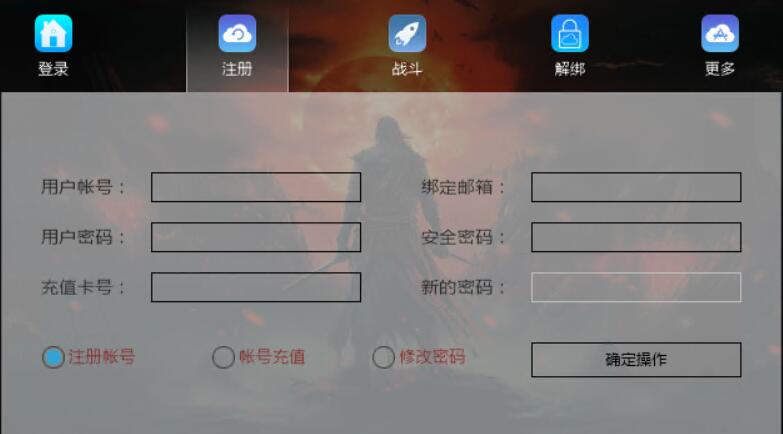
Task: Focus the 用户密码 input field
Action: 256,237
